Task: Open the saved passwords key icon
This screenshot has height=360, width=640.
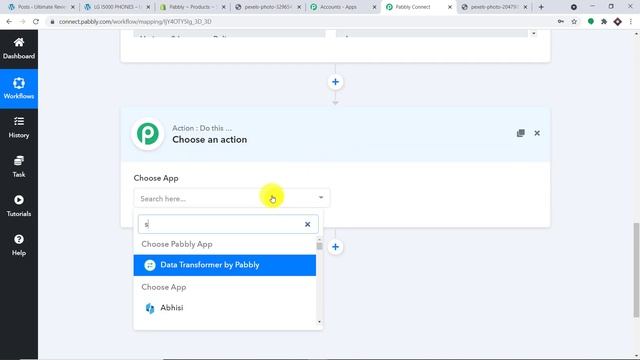Action: (x=561, y=22)
